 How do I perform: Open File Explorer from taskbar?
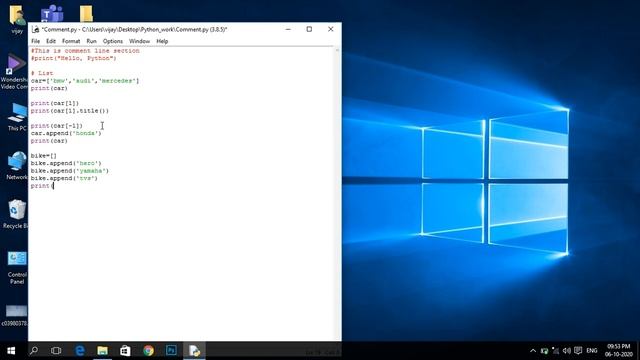tap(102, 351)
